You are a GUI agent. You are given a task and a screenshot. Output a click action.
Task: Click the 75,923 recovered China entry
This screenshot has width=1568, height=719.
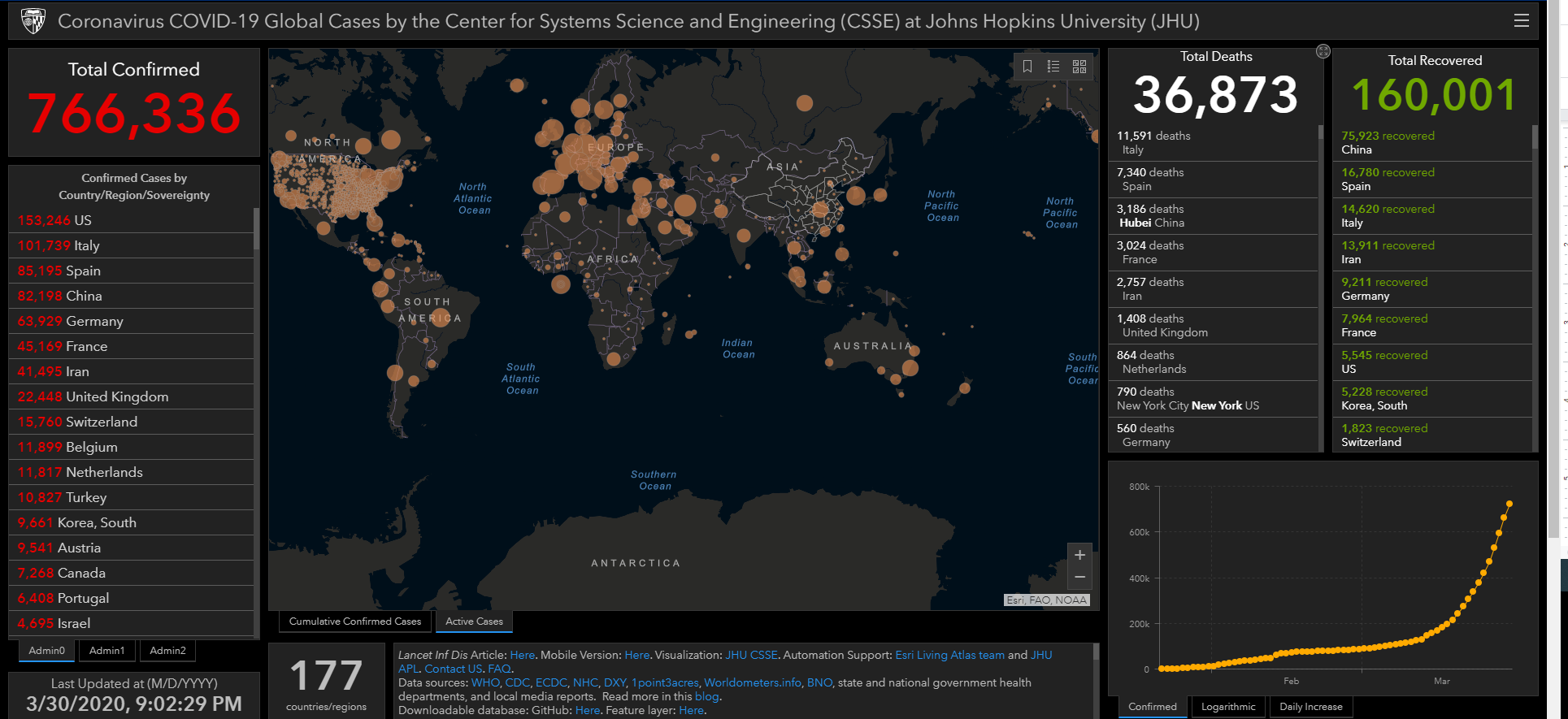pos(1432,143)
